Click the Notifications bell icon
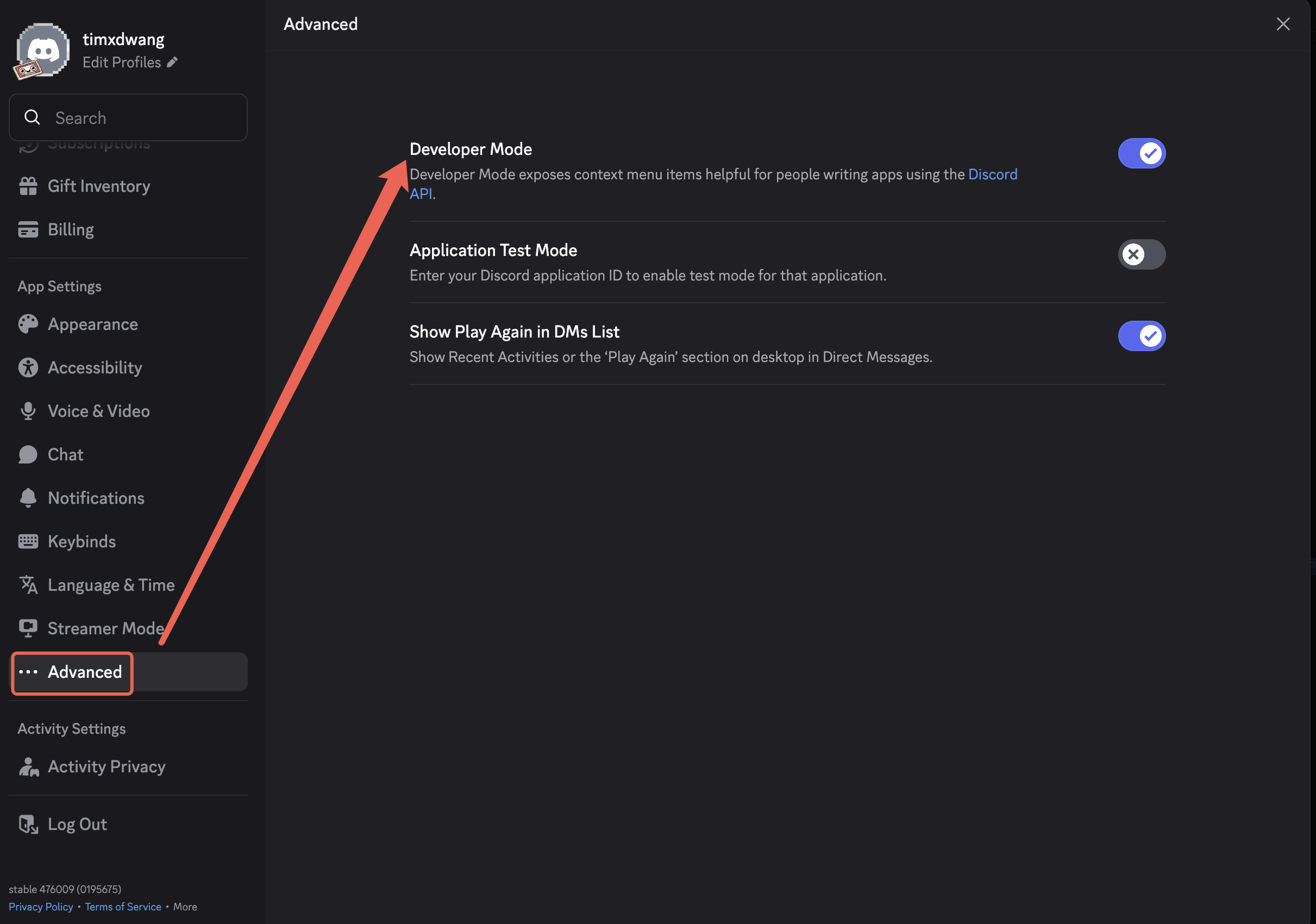This screenshot has width=1316, height=924. point(28,497)
